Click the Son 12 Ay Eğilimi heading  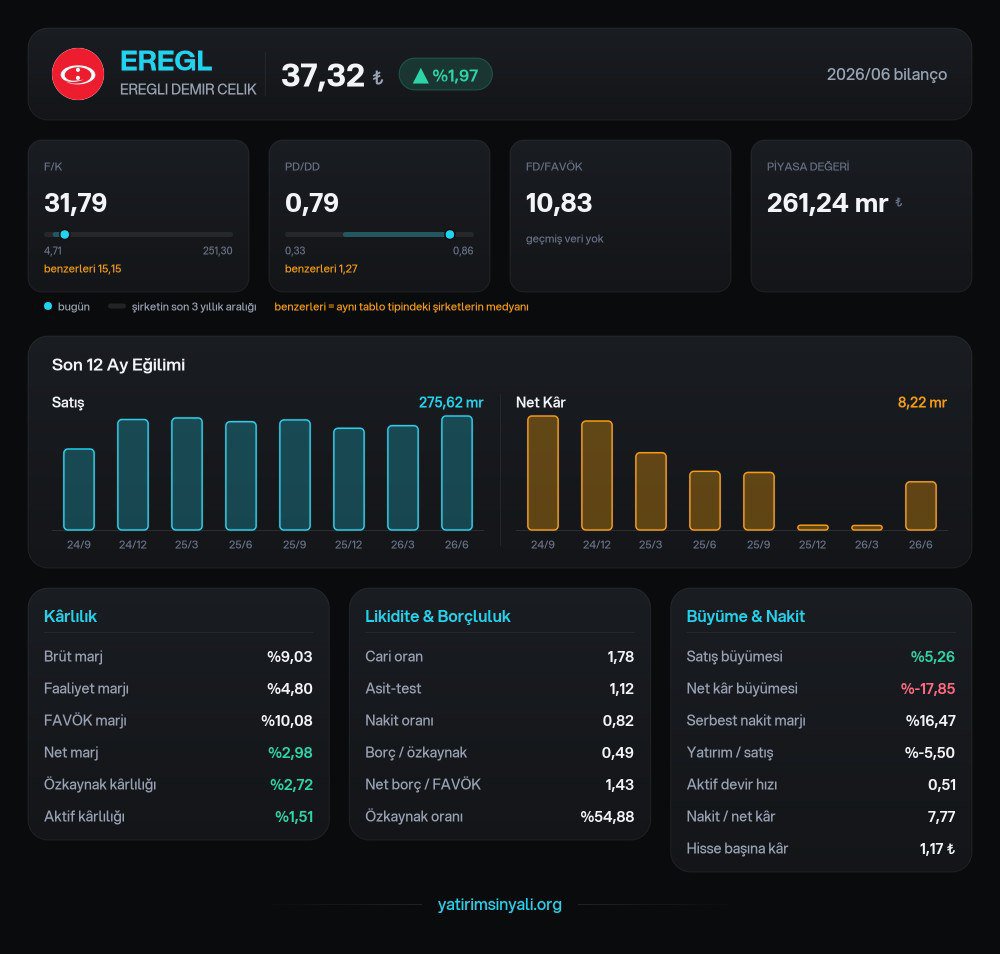[x=118, y=365]
